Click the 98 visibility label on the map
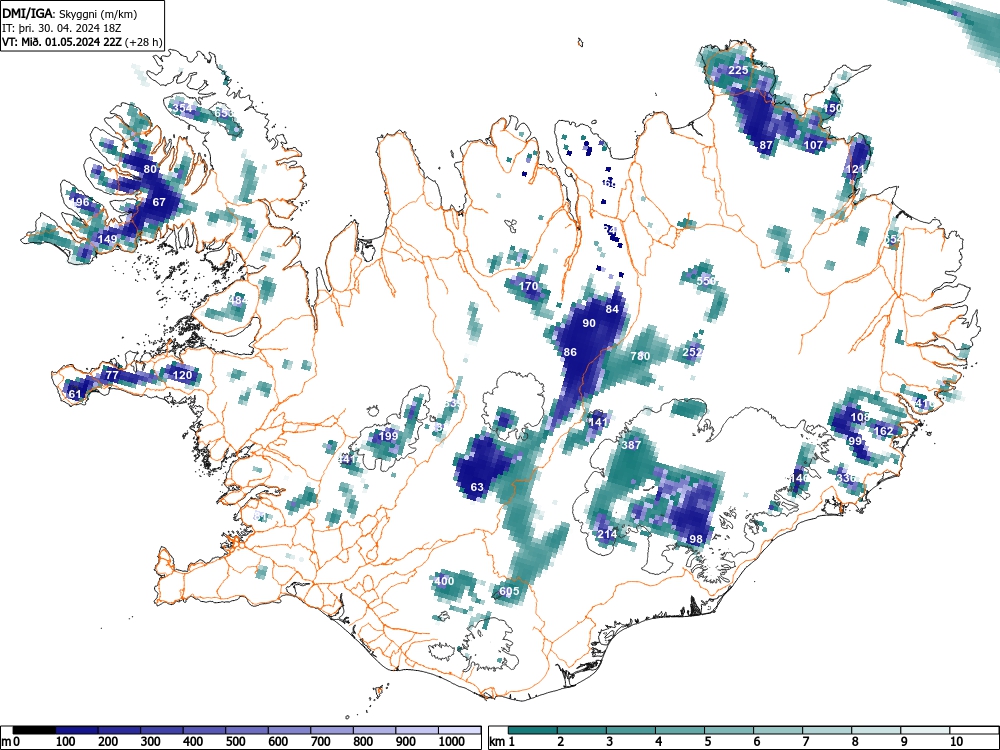Image resolution: width=1000 pixels, height=750 pixels. coord(696,539)
